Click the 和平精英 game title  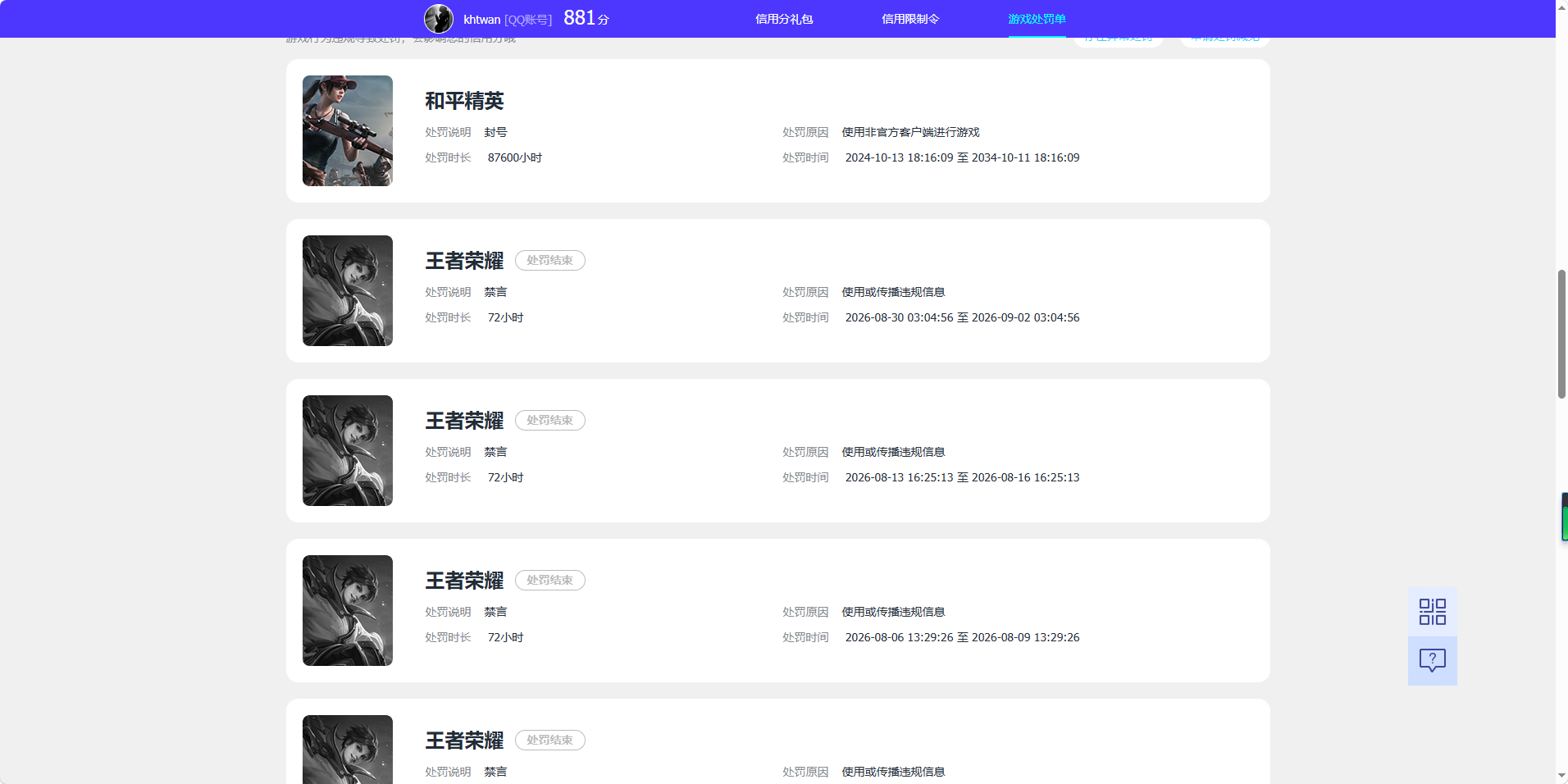(464, 101)
